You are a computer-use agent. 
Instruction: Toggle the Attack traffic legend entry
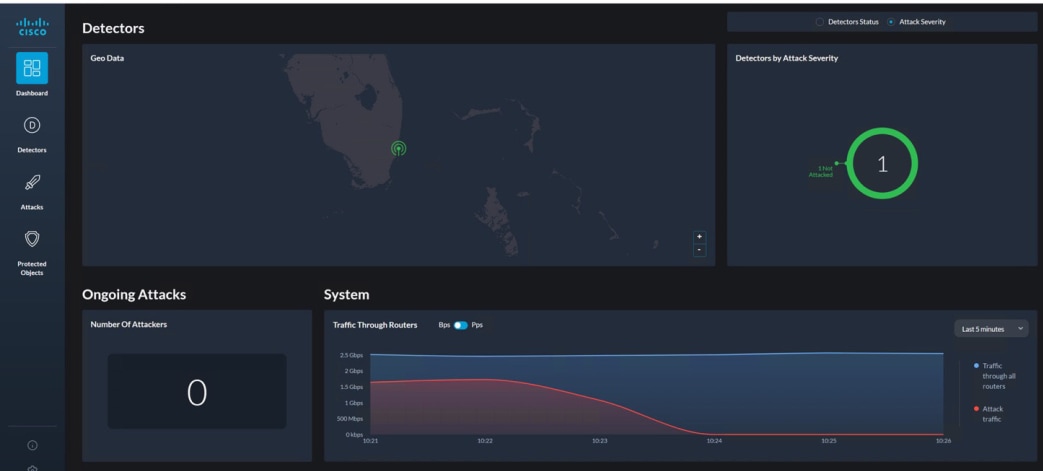pos(989,414)
